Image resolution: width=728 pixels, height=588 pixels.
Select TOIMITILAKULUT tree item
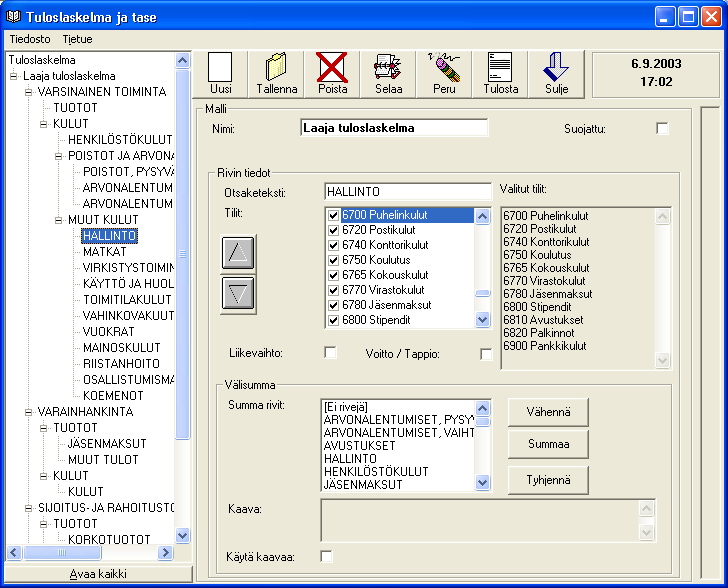pos(127,300)
